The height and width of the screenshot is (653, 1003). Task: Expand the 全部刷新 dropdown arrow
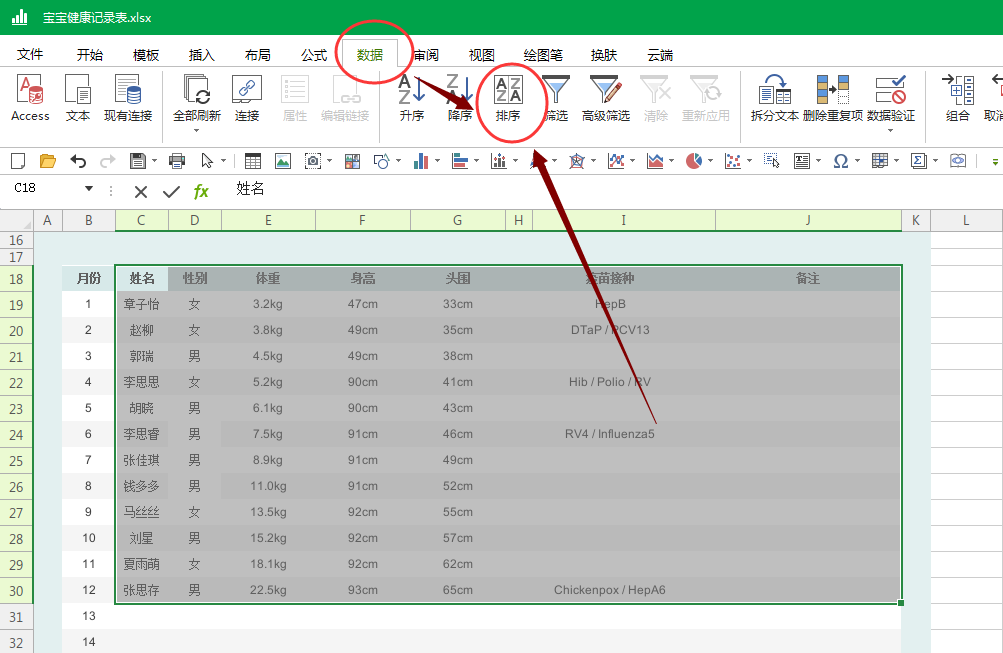click(x=196, y=130)
